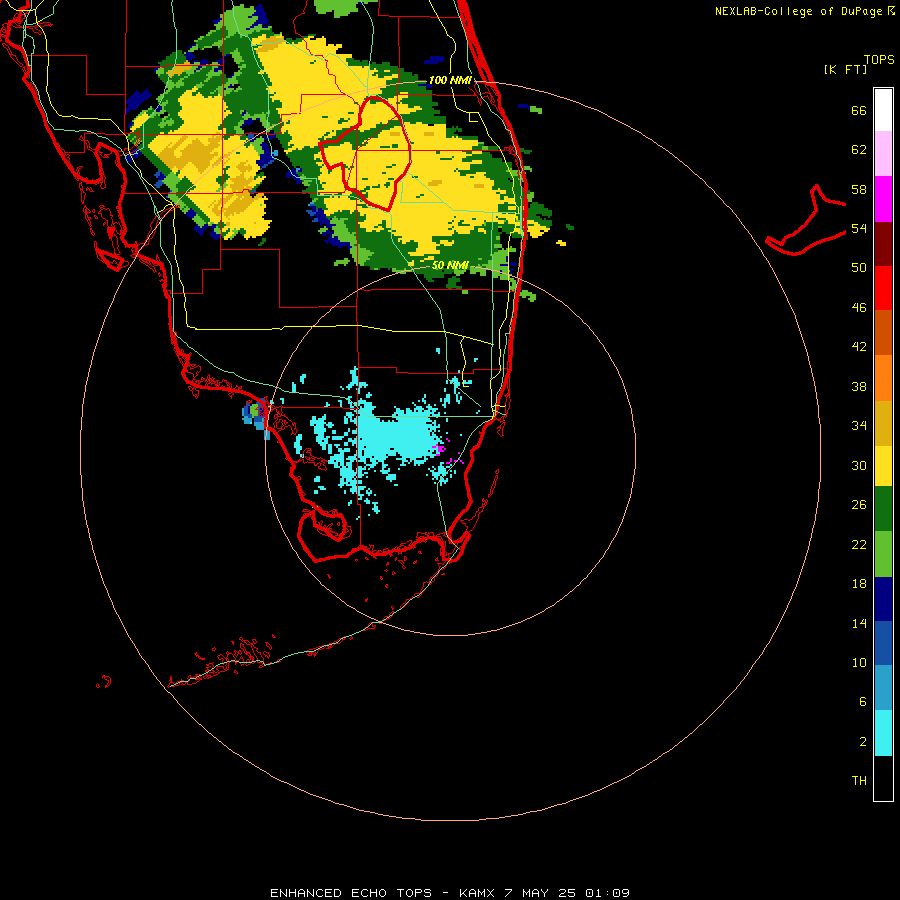
Task: Click the gold 34 K FT legend swatch
Action: 883,422
